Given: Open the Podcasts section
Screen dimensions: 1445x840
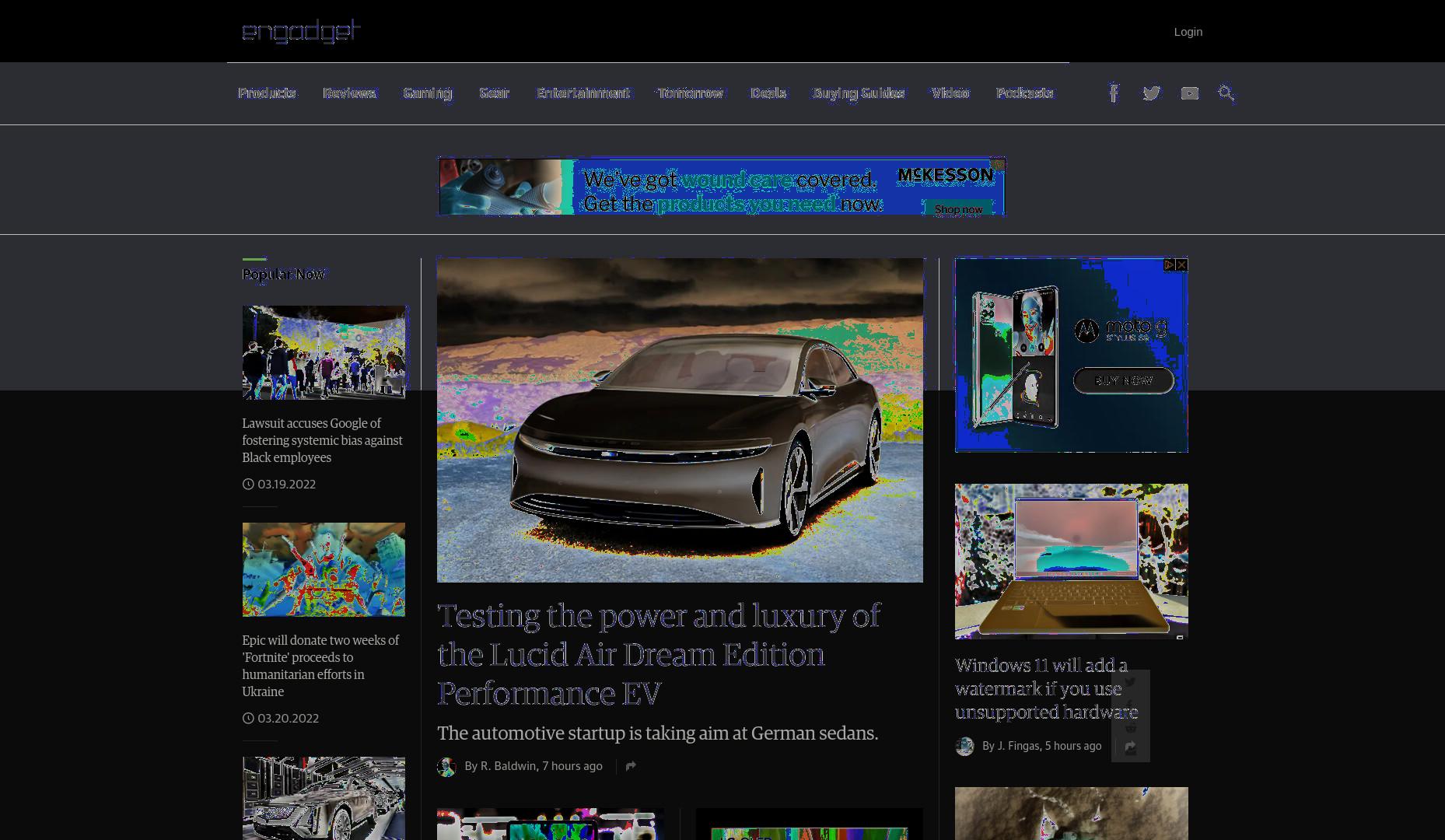Looking at the screenshot, I should click(x=1024, y=93).
